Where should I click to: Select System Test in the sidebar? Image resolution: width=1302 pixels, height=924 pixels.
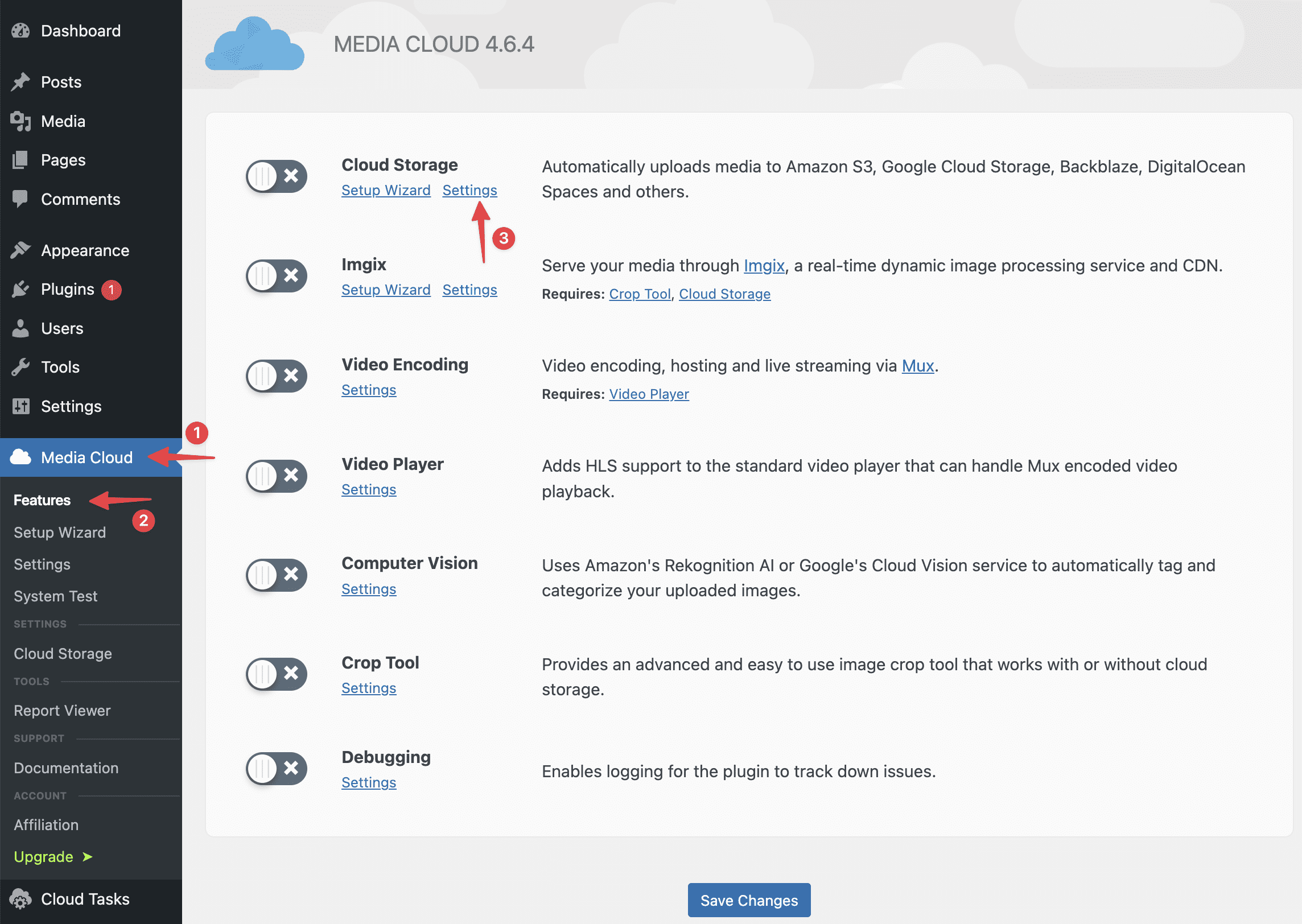pos(55,596)
